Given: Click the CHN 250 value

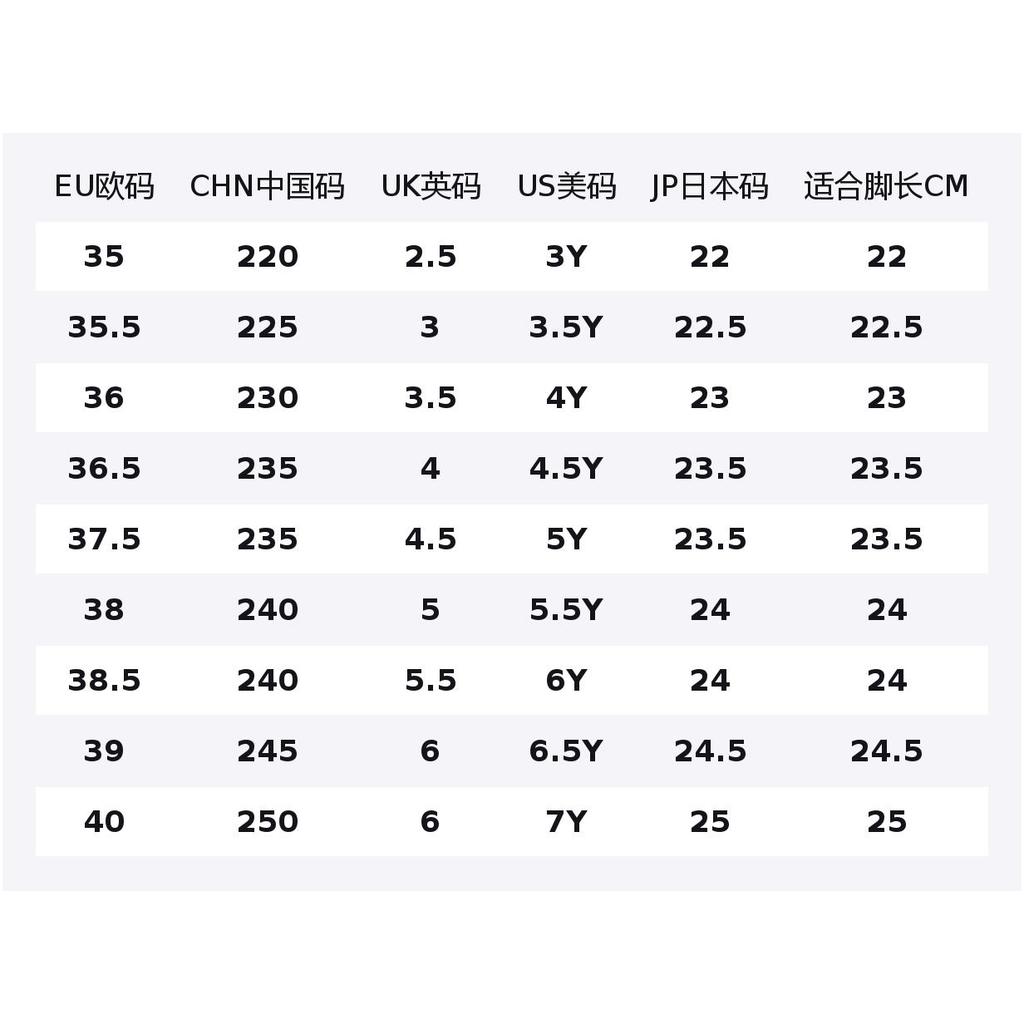Looking at the screenshot, I should (267, 822).
